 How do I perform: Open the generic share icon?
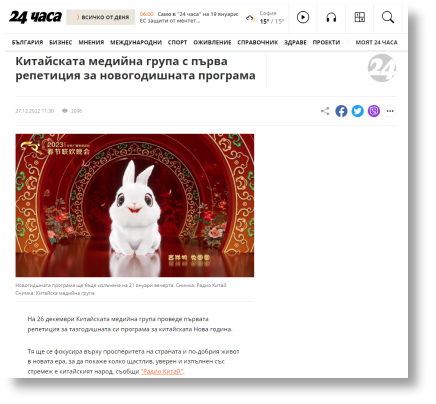click(x=325, y=111)
